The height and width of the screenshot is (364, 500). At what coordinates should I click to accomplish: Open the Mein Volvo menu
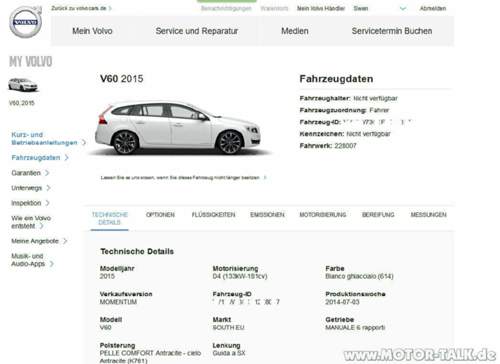point(92,31)
